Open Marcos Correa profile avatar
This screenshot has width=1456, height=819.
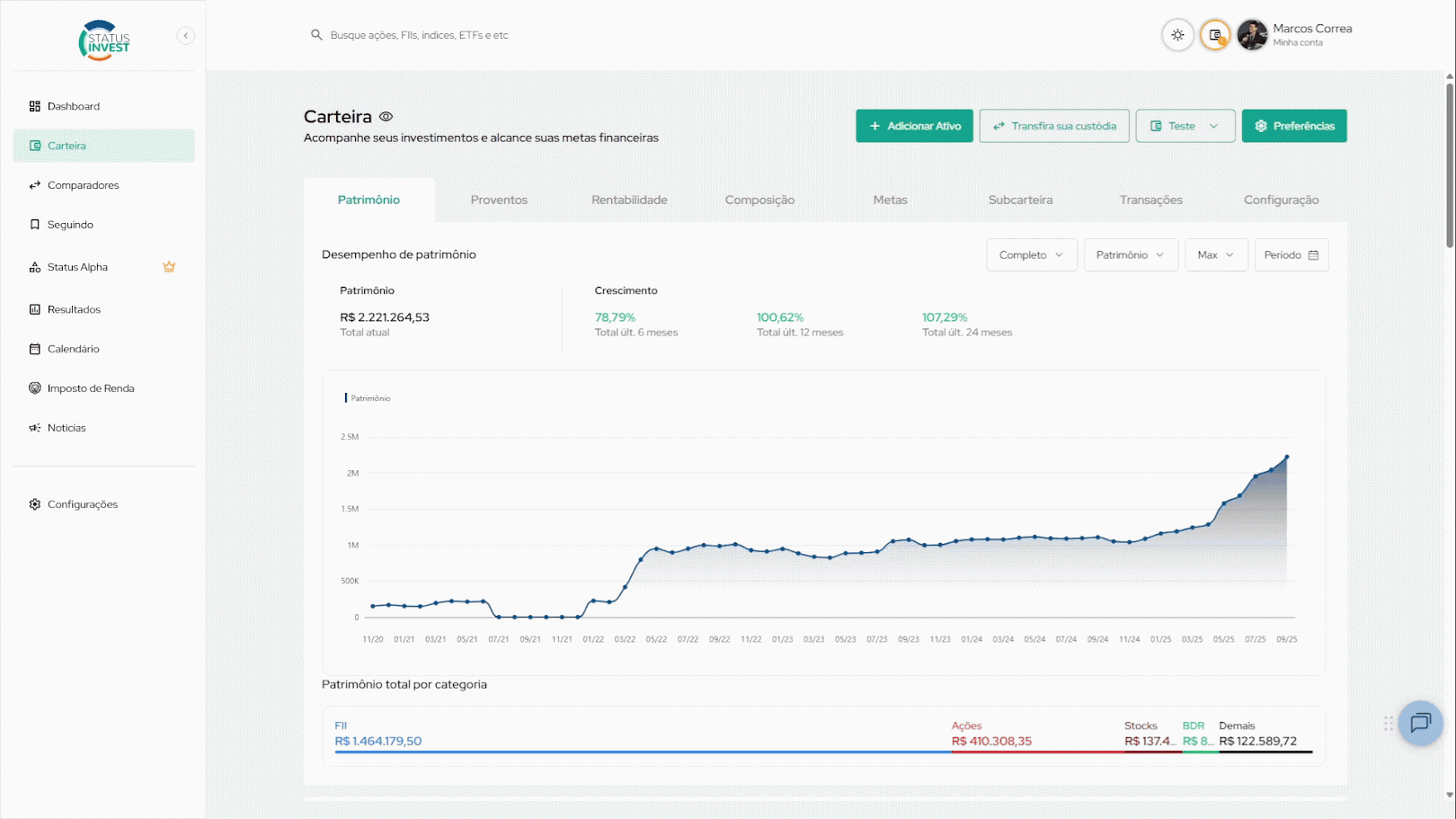(1252, 35)
